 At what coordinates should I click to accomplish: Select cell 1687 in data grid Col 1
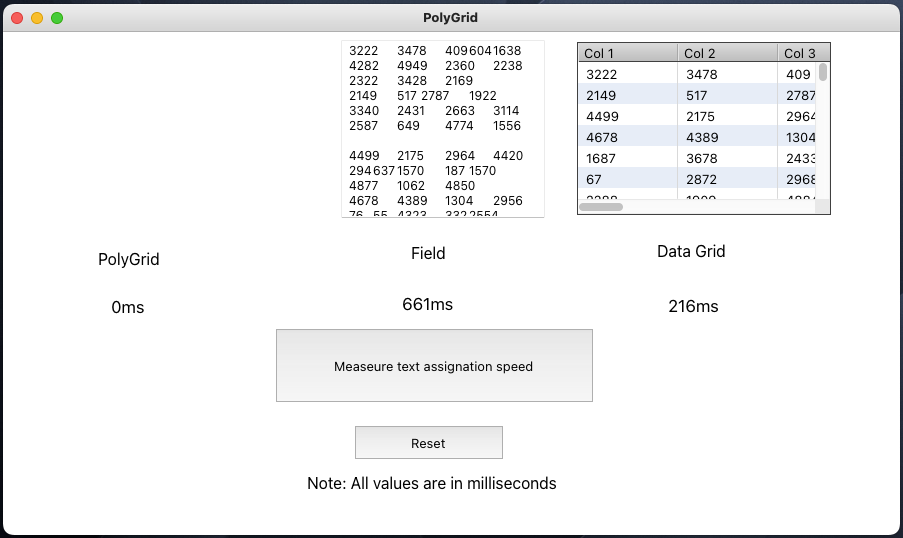coord(601,158)
